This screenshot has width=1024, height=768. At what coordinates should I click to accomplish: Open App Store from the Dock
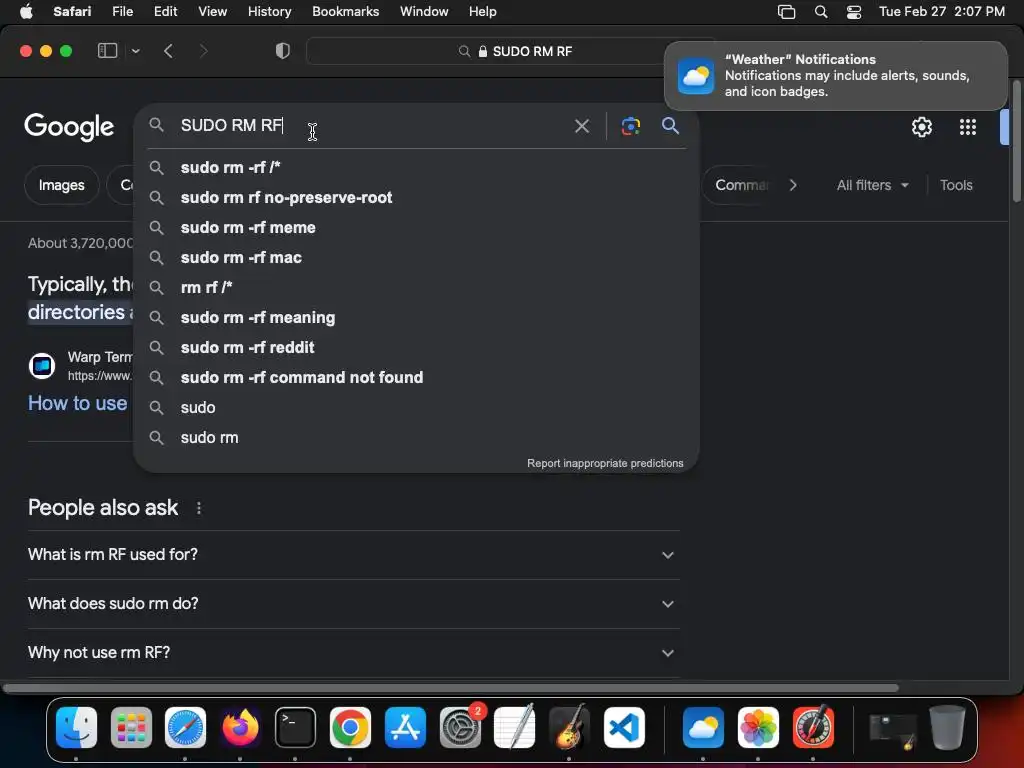click(405, 728)
